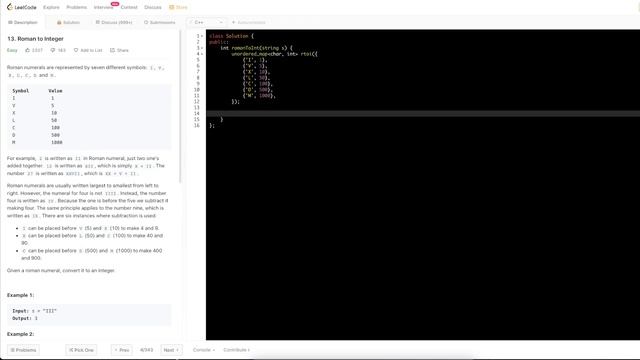This screenshot has width=640, height=360.
Task: Click line number 10 in gutter
Action: [x=197, y=90]
